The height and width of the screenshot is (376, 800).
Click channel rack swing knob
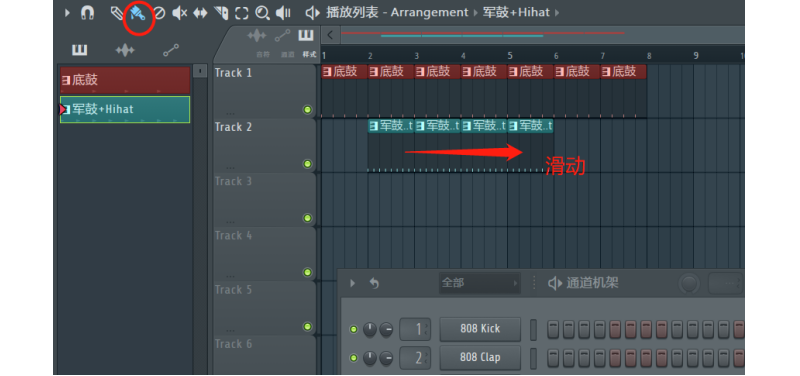point(689,283)
